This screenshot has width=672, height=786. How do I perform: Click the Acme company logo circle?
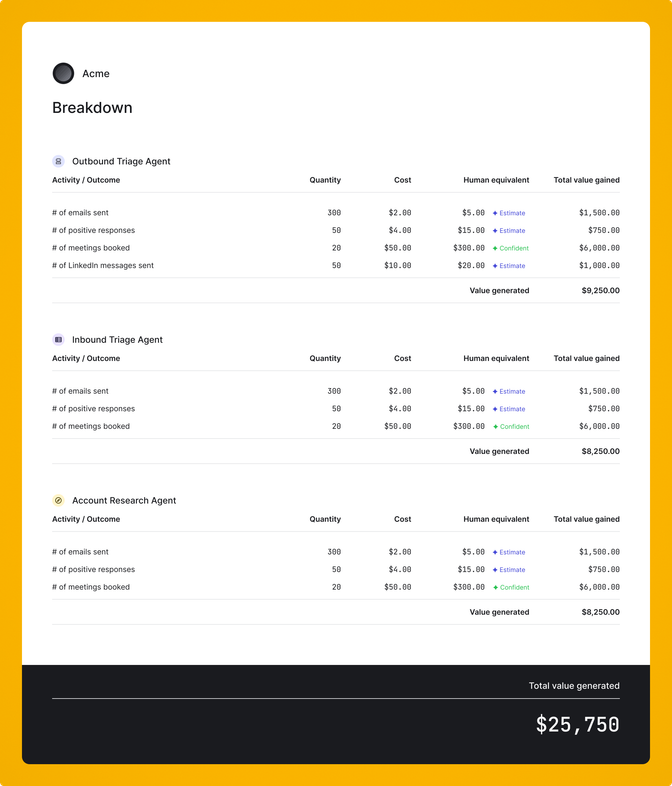[63, 73]
